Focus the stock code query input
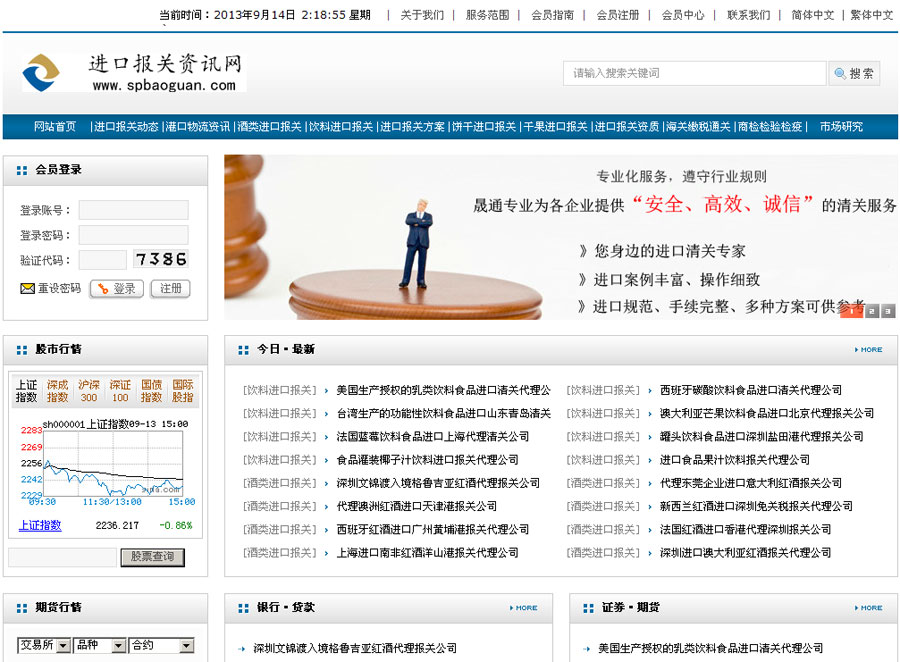Viewport: 900px width, 662px height. click(63, 557)
